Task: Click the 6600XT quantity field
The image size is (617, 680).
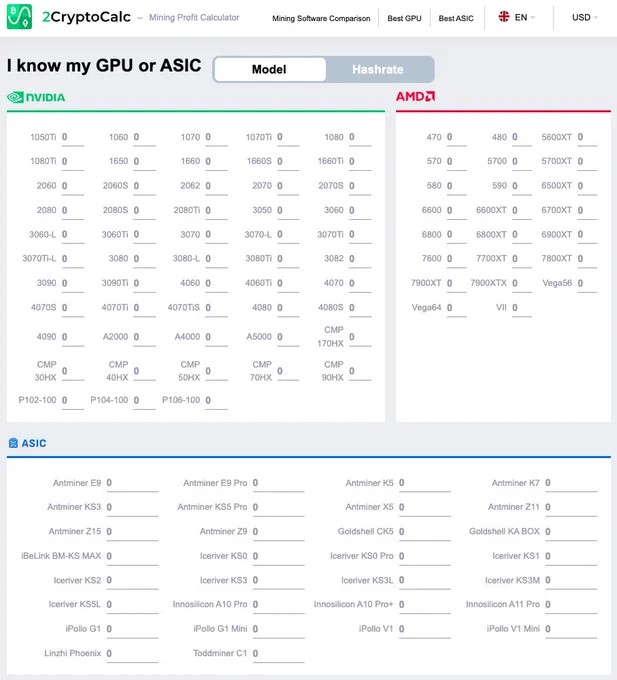Action: pos(522,211)
